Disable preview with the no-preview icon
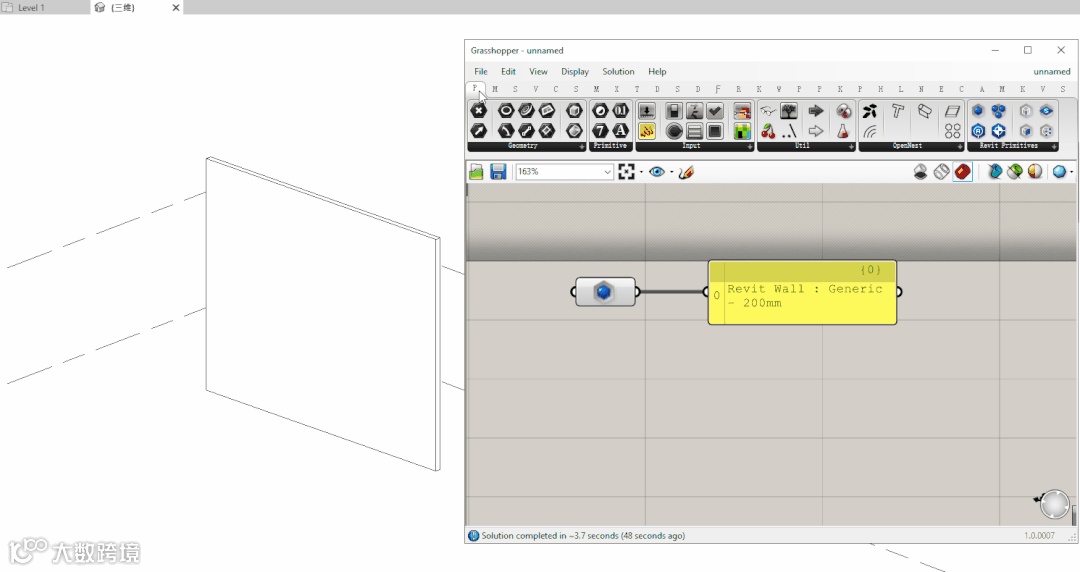The height and width of the screenshot is (572, 1080). click(x=920, y=172)
